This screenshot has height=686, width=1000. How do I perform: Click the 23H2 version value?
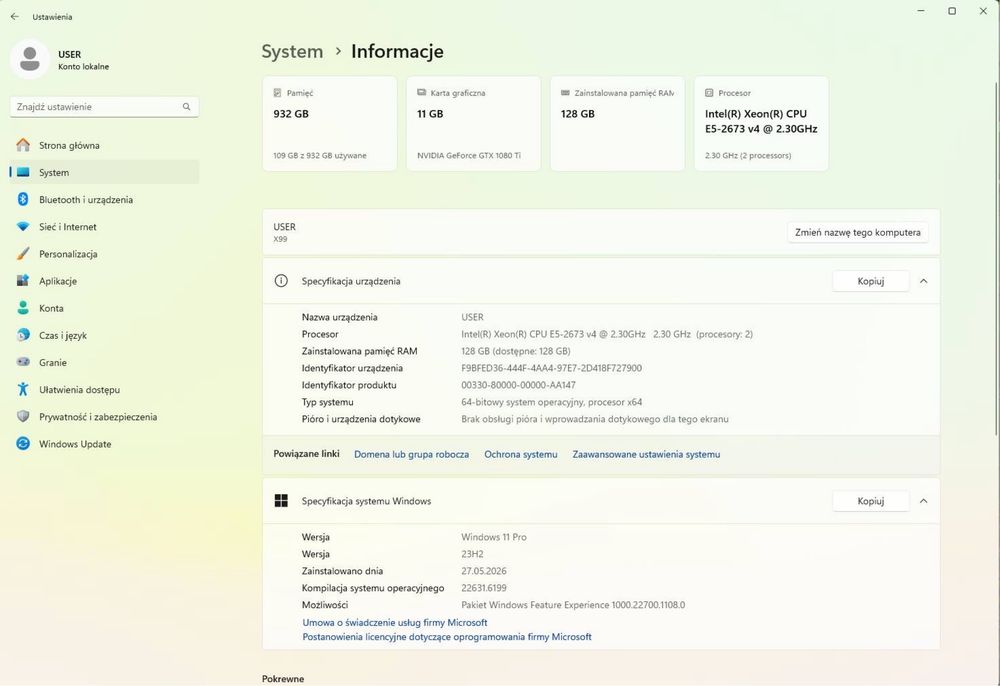point(472,554)
